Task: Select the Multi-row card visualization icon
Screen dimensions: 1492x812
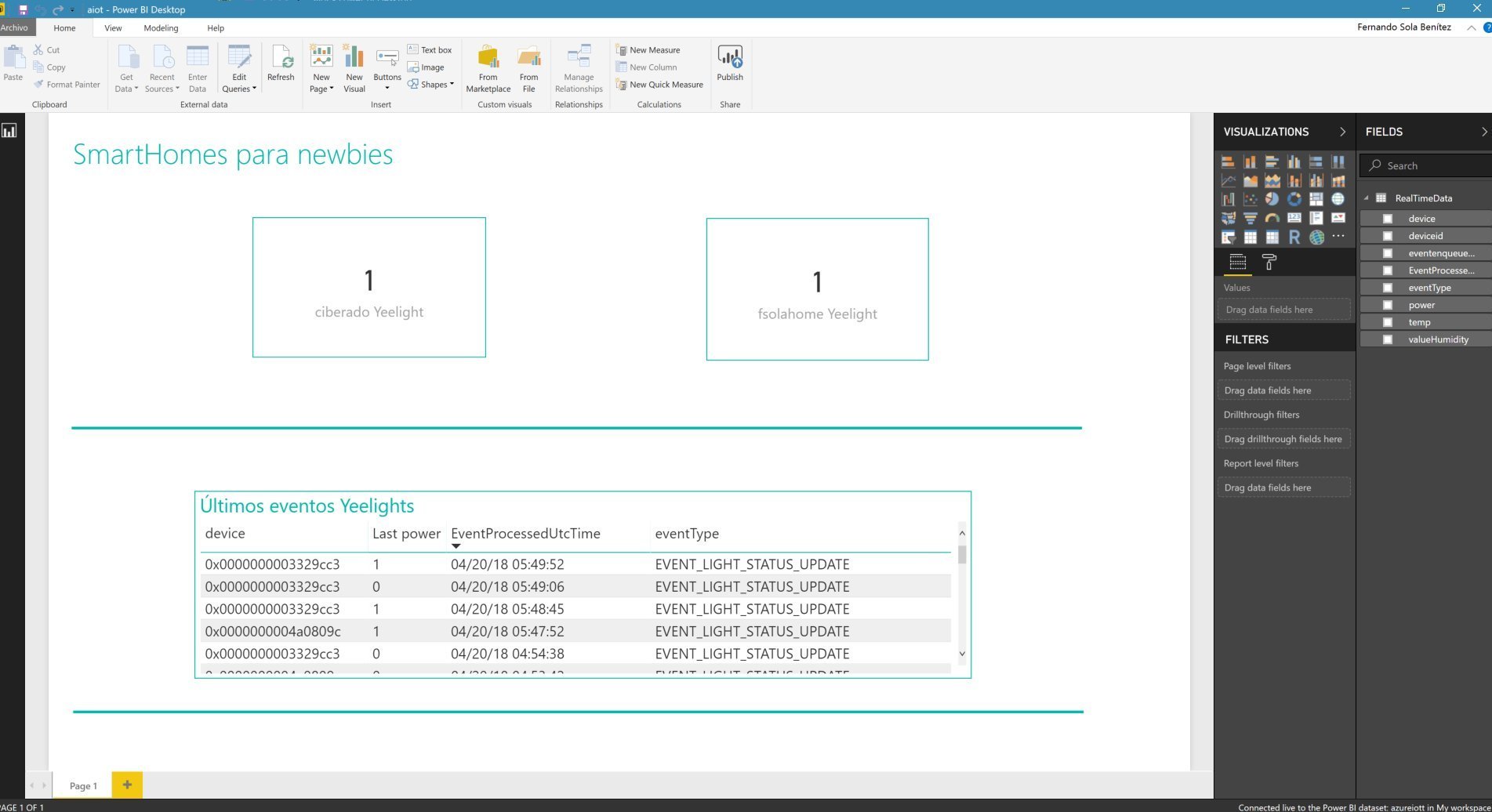Action: point(1316,218)
